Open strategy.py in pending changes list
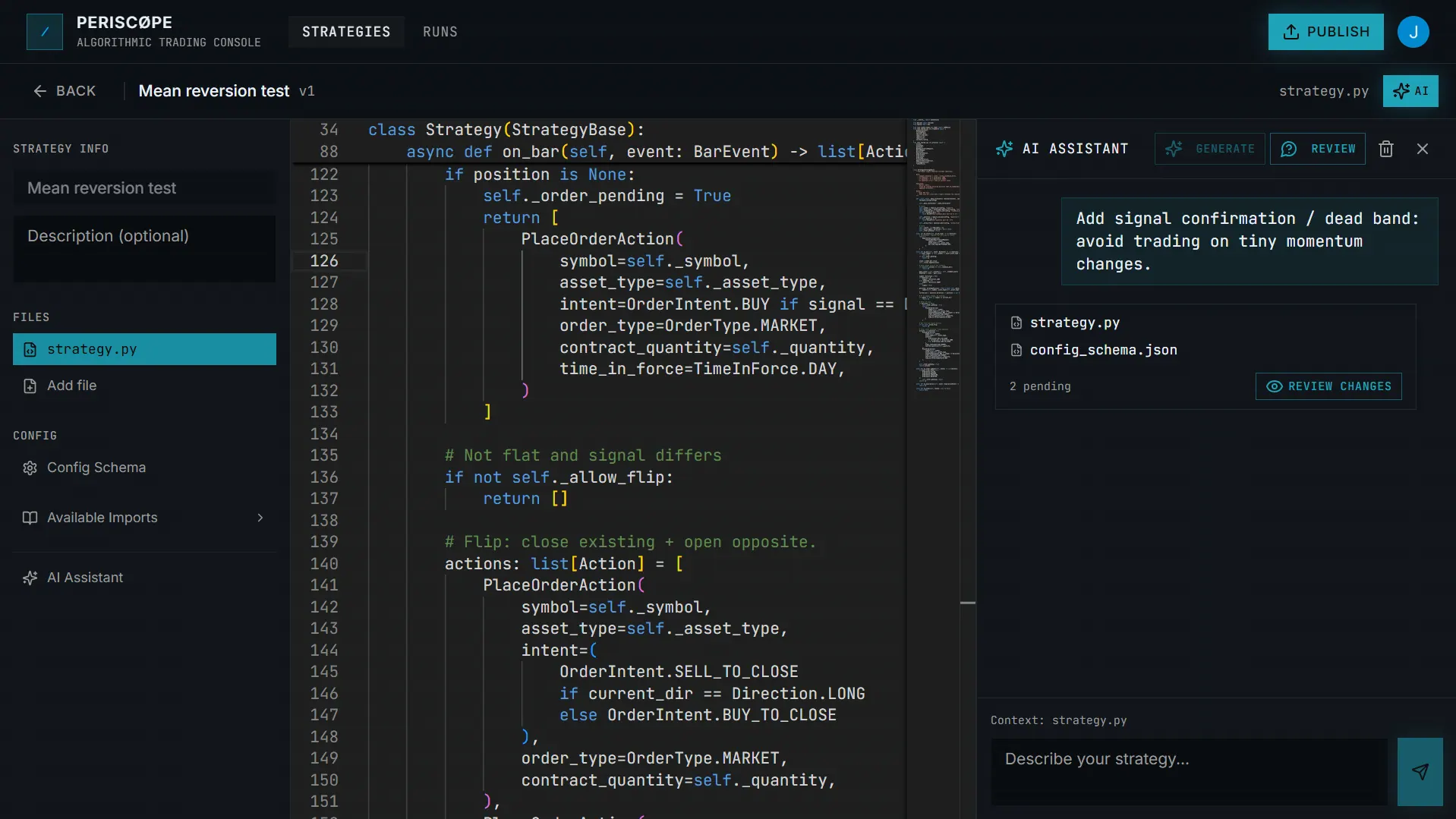The height and width of the screenshot is (819, 1456). [1074, 323]
